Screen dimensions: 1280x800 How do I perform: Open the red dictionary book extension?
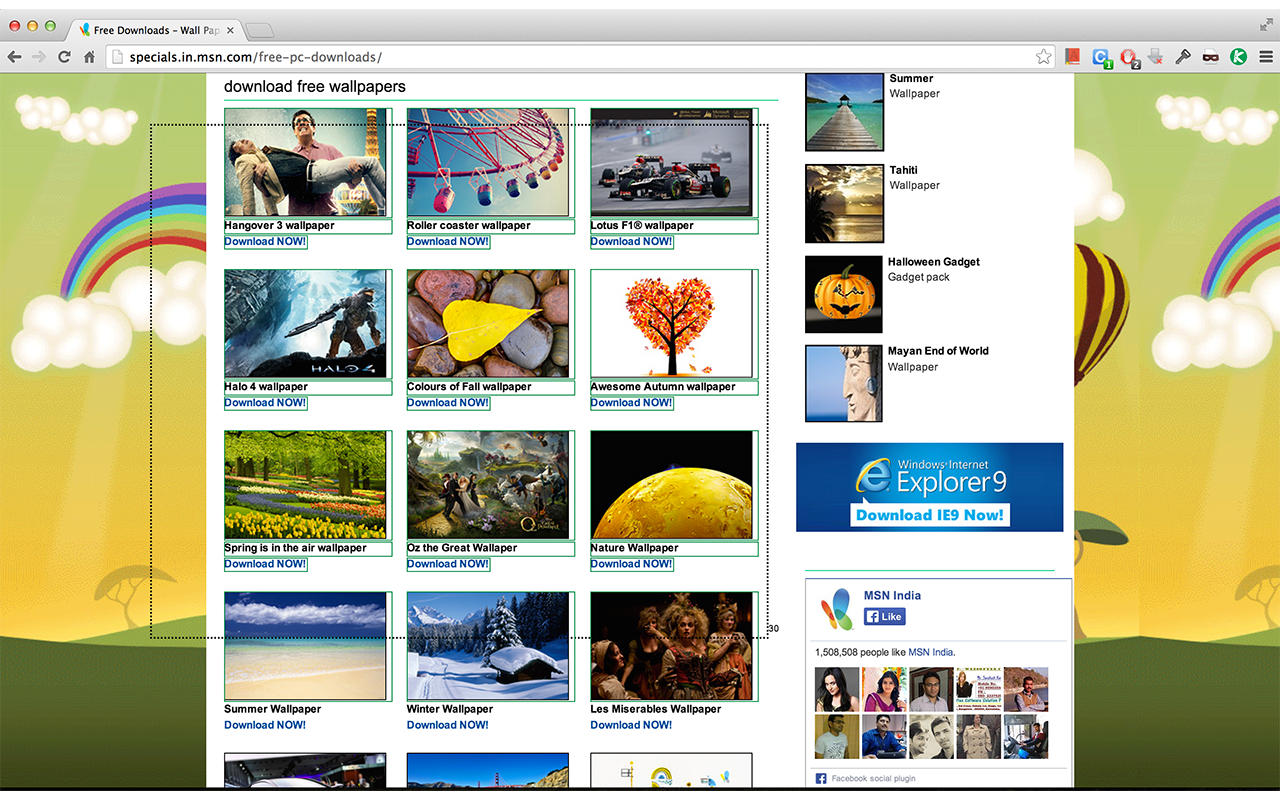click(1073, 57)
